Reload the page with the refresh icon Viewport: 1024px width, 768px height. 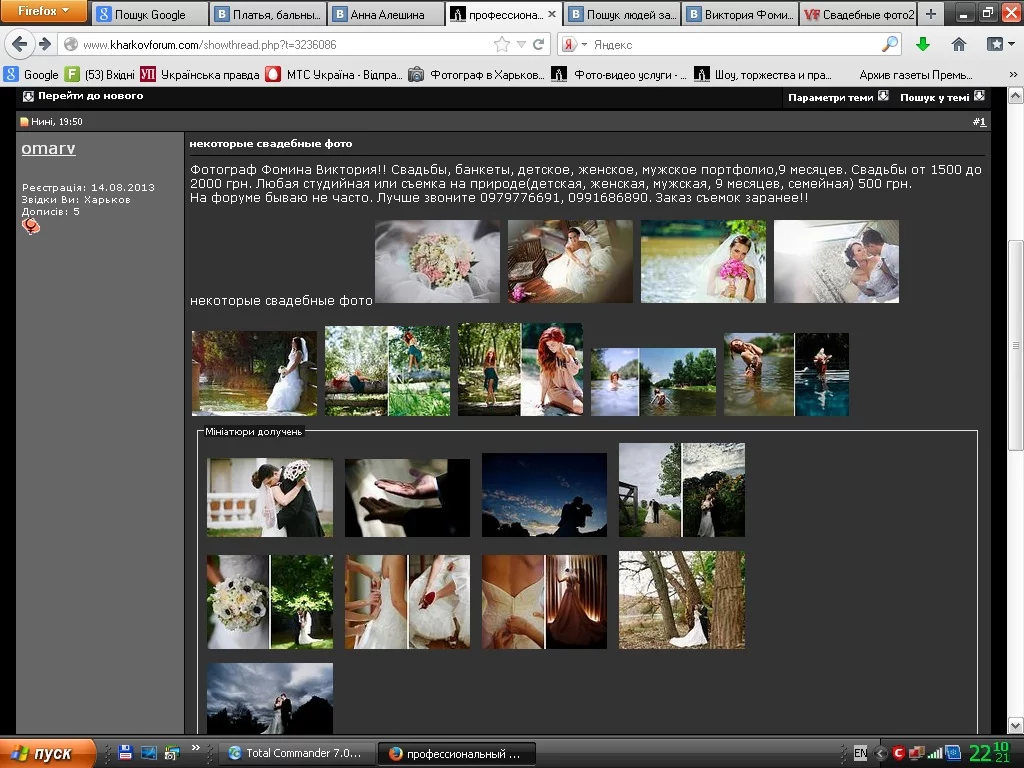click(x=539, y=44)
